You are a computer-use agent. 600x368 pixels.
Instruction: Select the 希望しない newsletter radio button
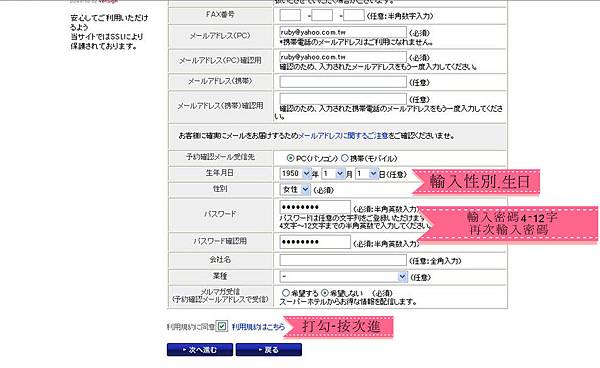pyautogui.click(x=324, y=293)
